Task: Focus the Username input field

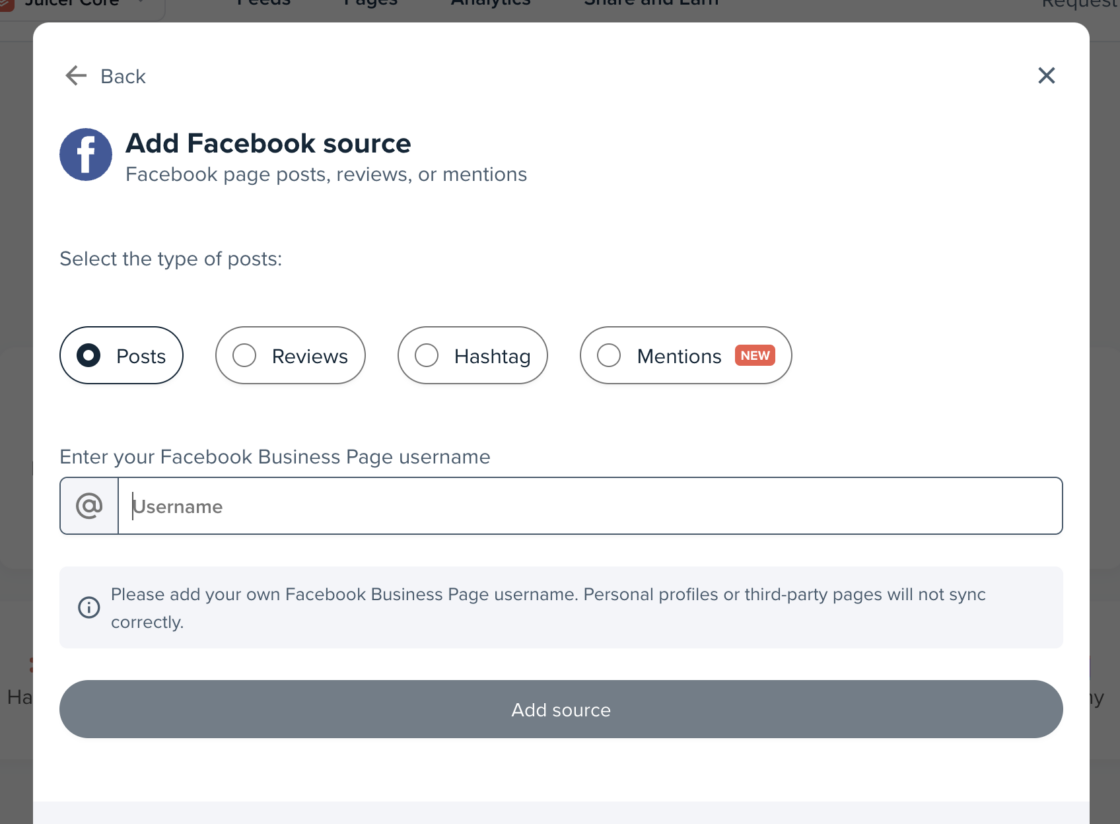Action: [590, 506]
